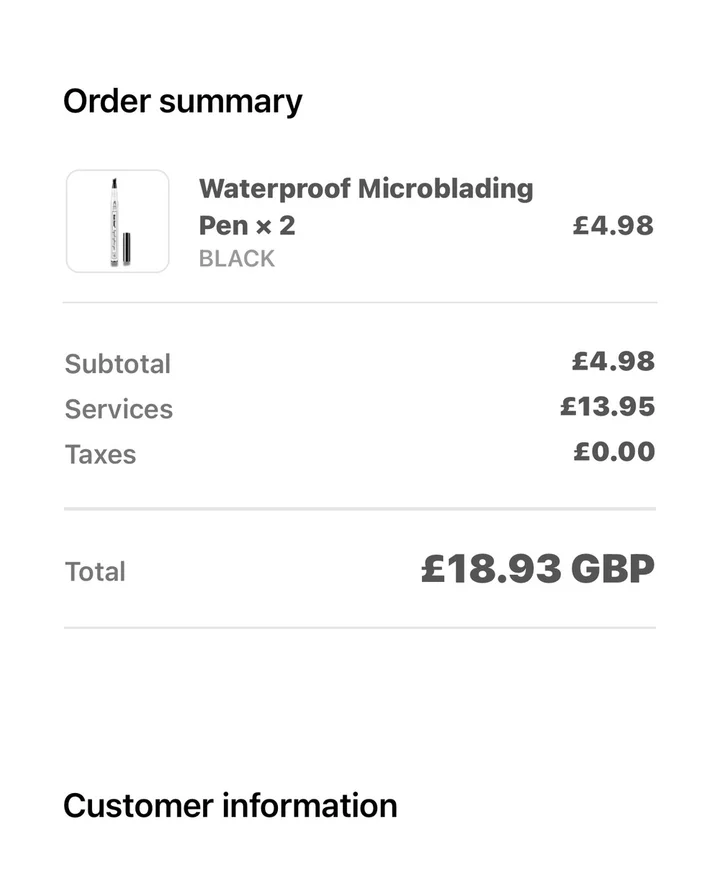Click the word information in Customer information
720x873 pixels.
309,806
